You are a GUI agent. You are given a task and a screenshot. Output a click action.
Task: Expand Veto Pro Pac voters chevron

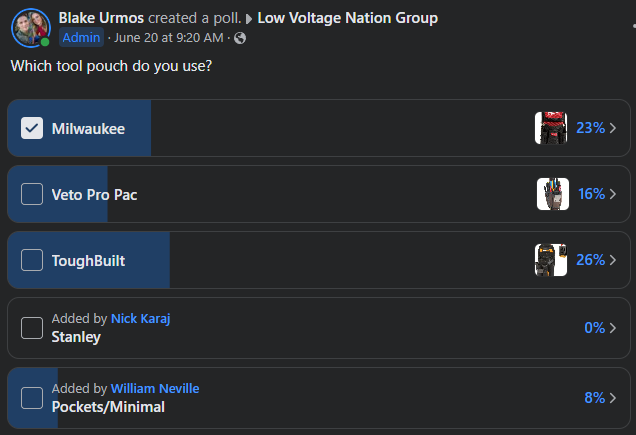pos(613,194)
